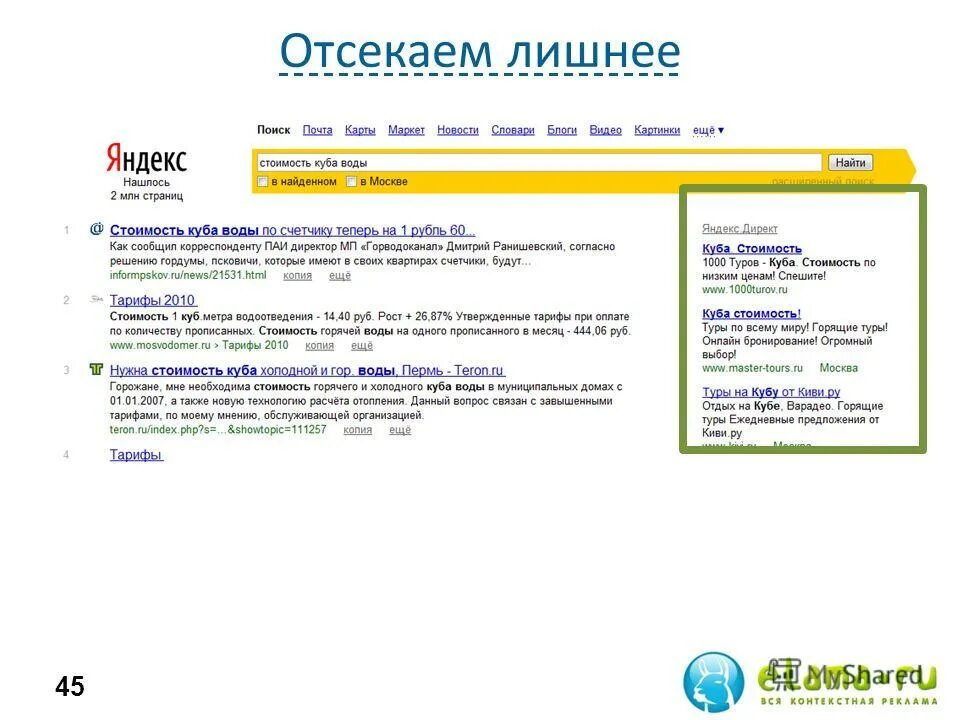Select the Поиск tab label
The image size is (960, 720).
pos(273,130)
